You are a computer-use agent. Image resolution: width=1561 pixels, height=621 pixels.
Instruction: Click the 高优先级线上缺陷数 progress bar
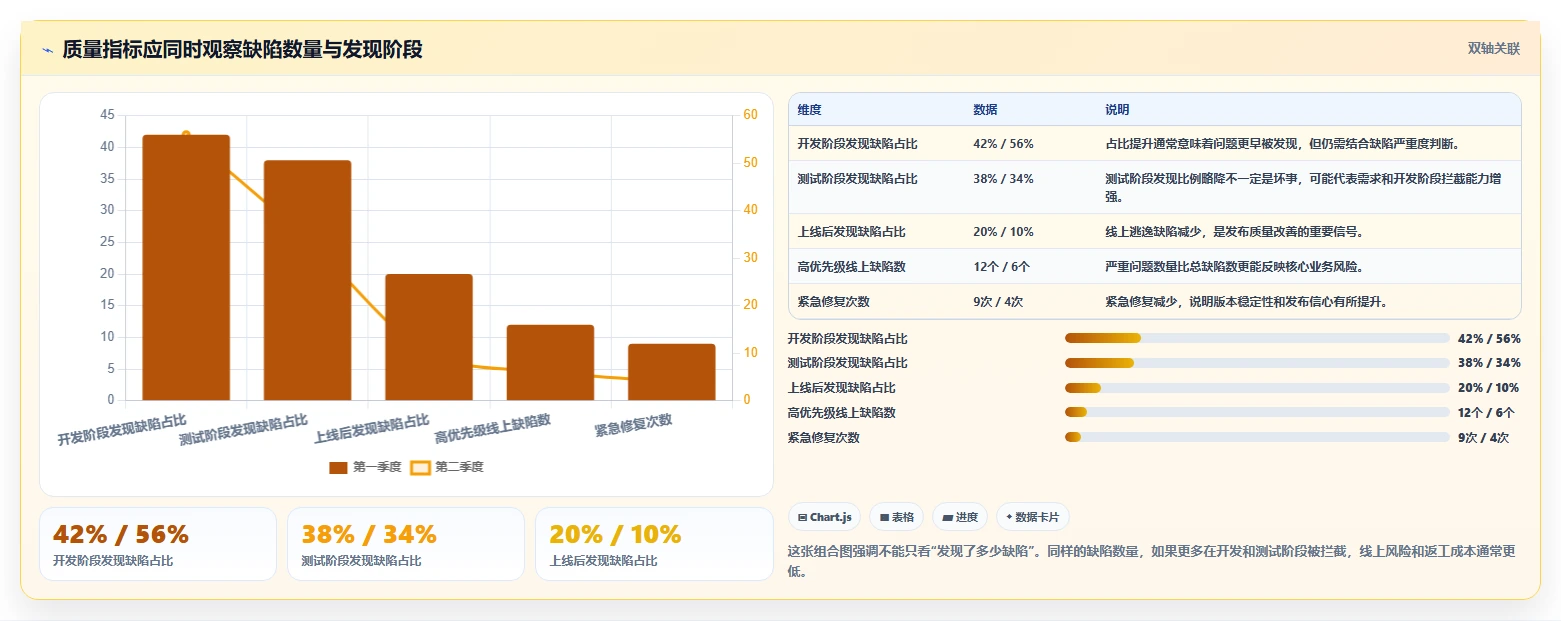point(1257,412)
